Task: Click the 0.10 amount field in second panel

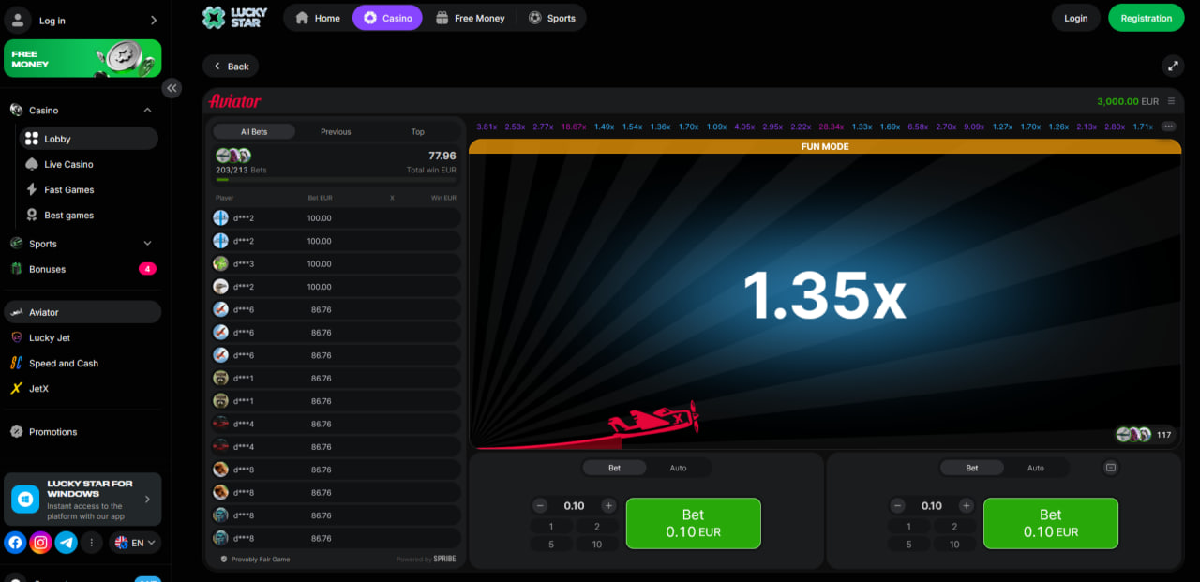Action: [x=932, y=506]
